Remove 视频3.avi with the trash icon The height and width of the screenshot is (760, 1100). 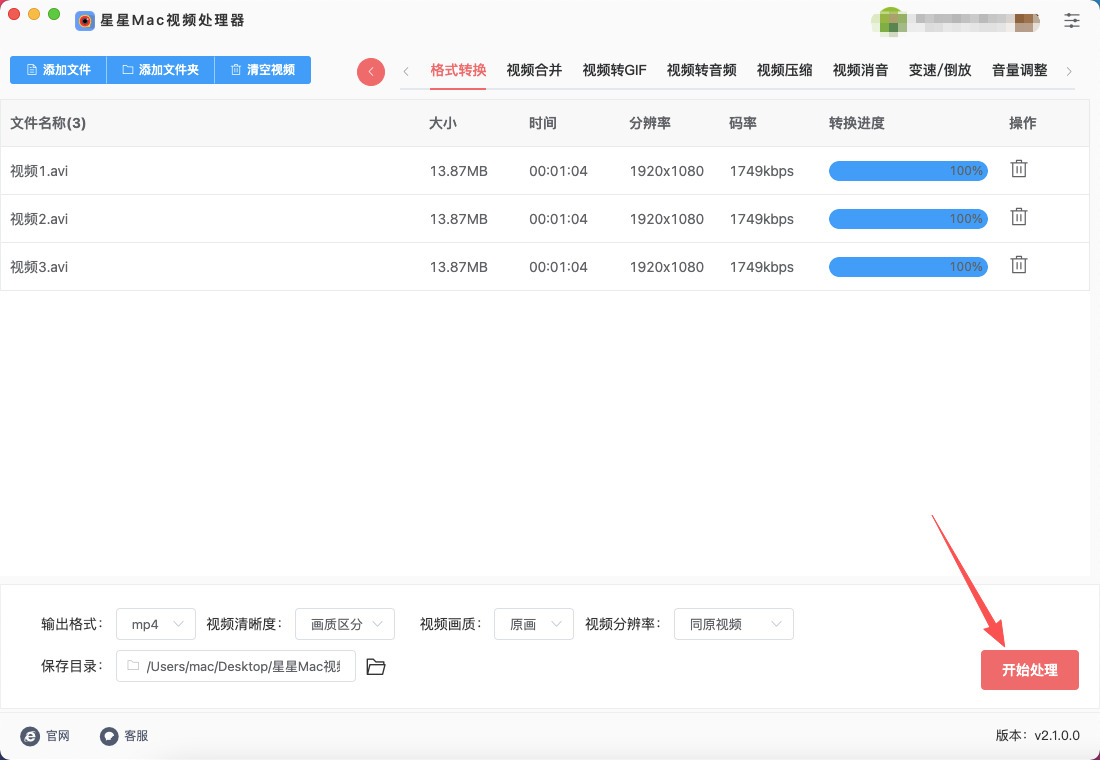1018,265
